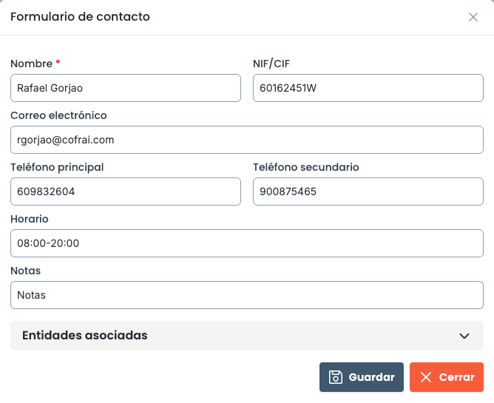Viewport: 494px width, 403px height.
Task: Expand the Entidades asociadas chevron
Action: click(x=464, y=336)
